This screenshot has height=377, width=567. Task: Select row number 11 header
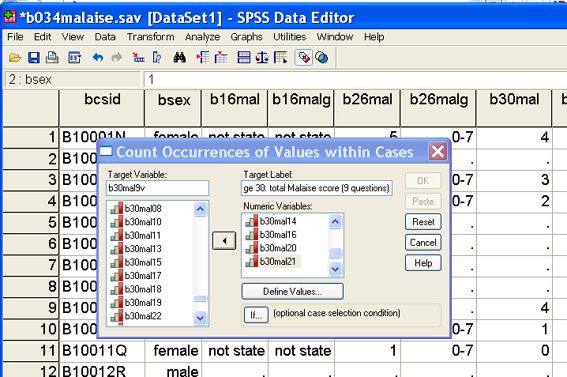pos(30,351)
